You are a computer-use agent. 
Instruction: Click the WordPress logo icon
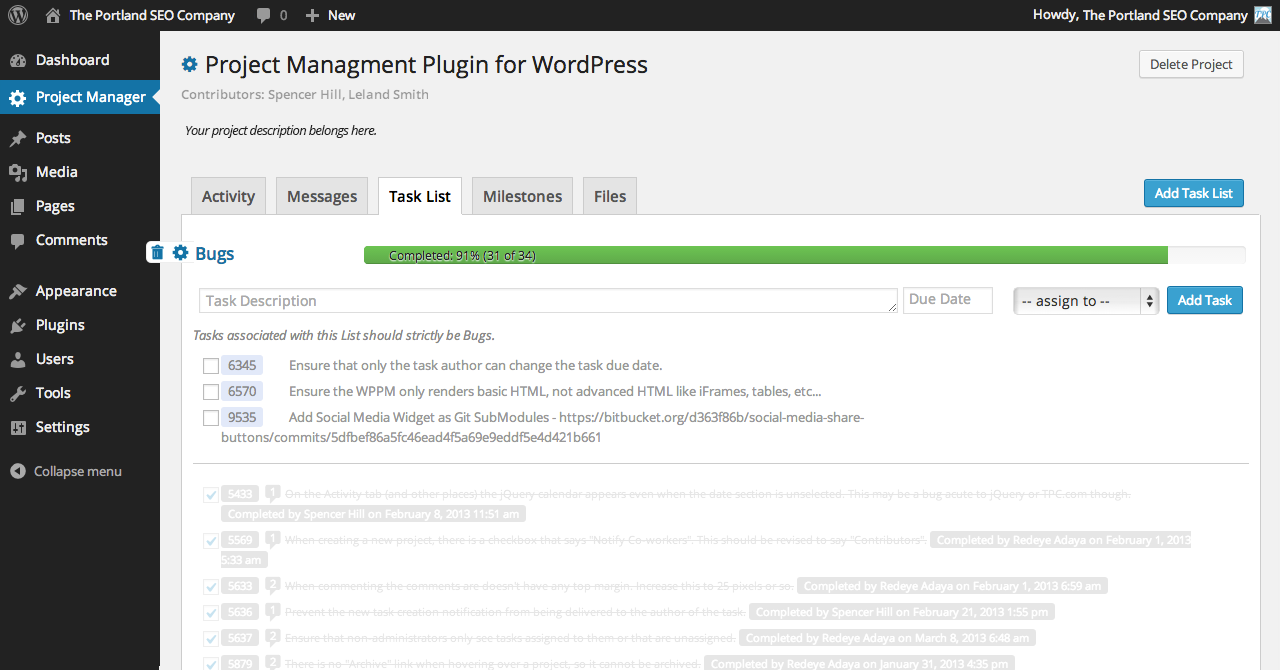18,15
